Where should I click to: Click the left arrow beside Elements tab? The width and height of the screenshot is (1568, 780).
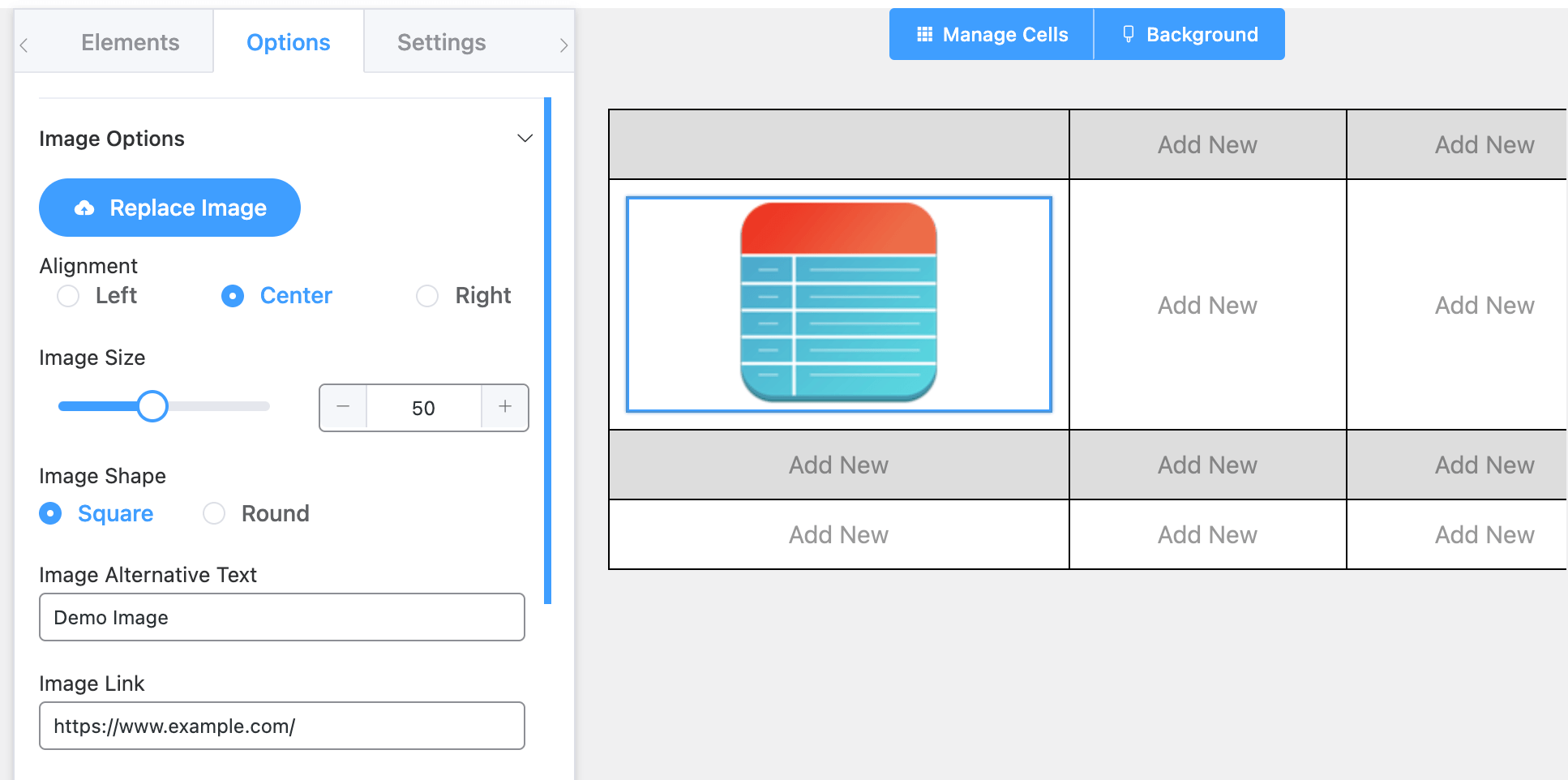(x=24, y=45)
